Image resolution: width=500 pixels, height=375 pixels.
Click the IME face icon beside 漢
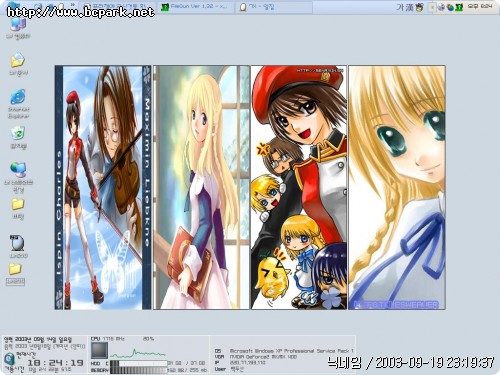tap(419, 7)
